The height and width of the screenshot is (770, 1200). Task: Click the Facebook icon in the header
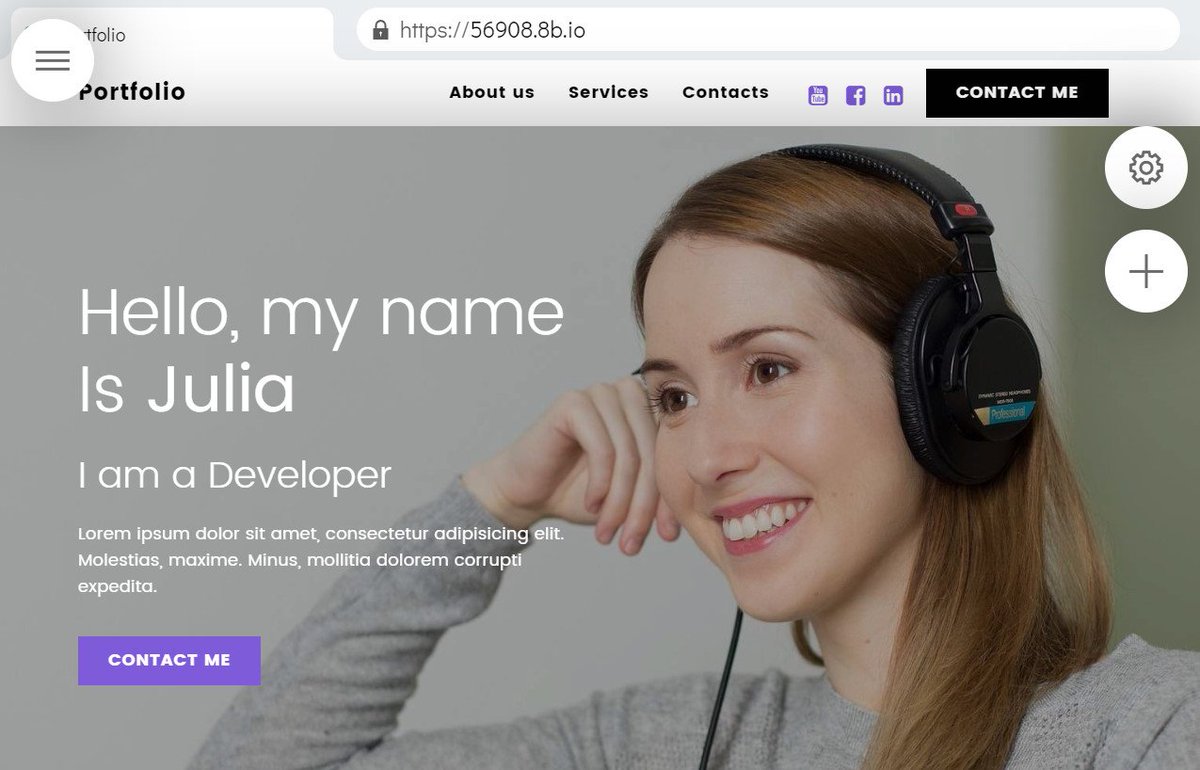pos(855,95)
